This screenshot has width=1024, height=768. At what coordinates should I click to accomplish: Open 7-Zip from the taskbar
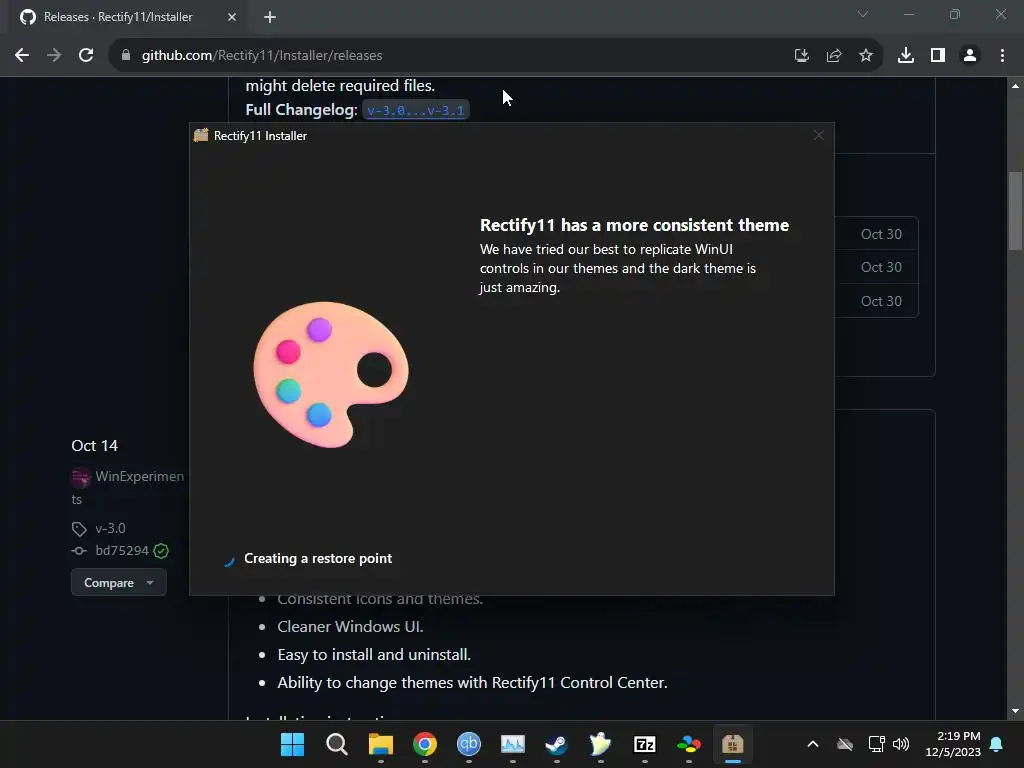pyautogui.click(x=645, y=744)
